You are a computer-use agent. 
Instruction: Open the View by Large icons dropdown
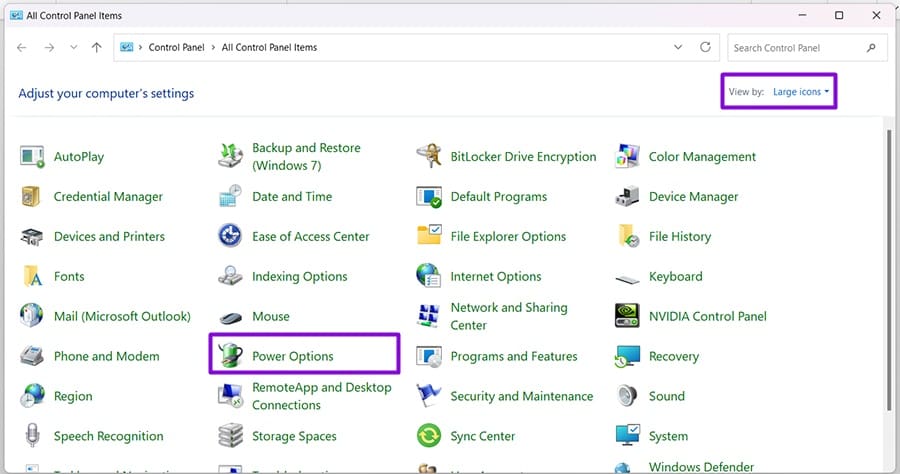[x=801, y=92]
